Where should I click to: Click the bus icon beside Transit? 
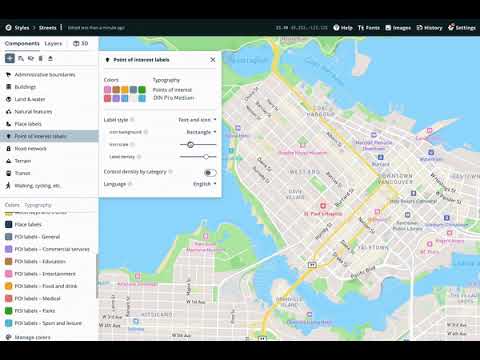click(x=9, y=173)
